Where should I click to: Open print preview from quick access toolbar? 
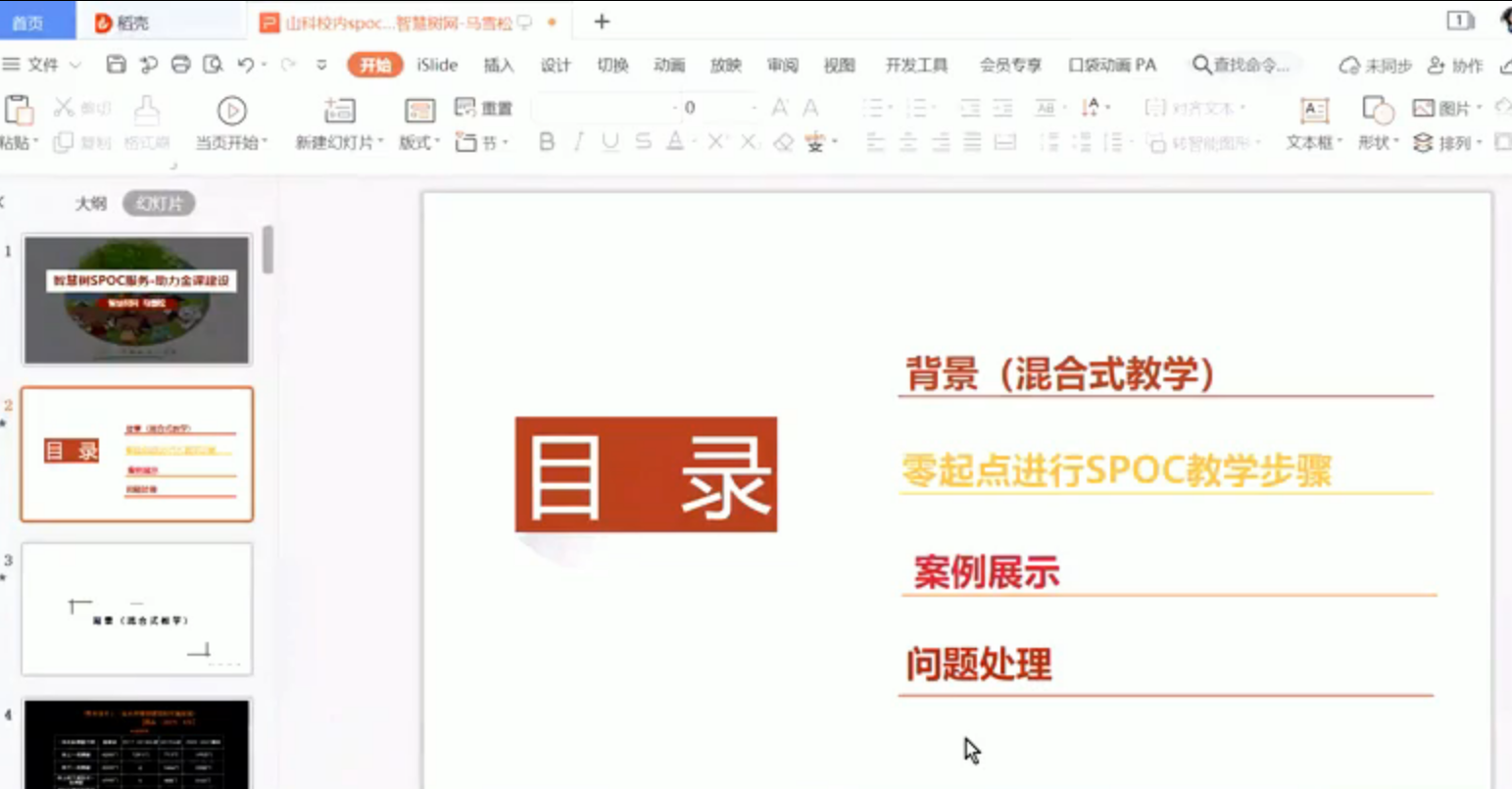[x=213, y=65]
